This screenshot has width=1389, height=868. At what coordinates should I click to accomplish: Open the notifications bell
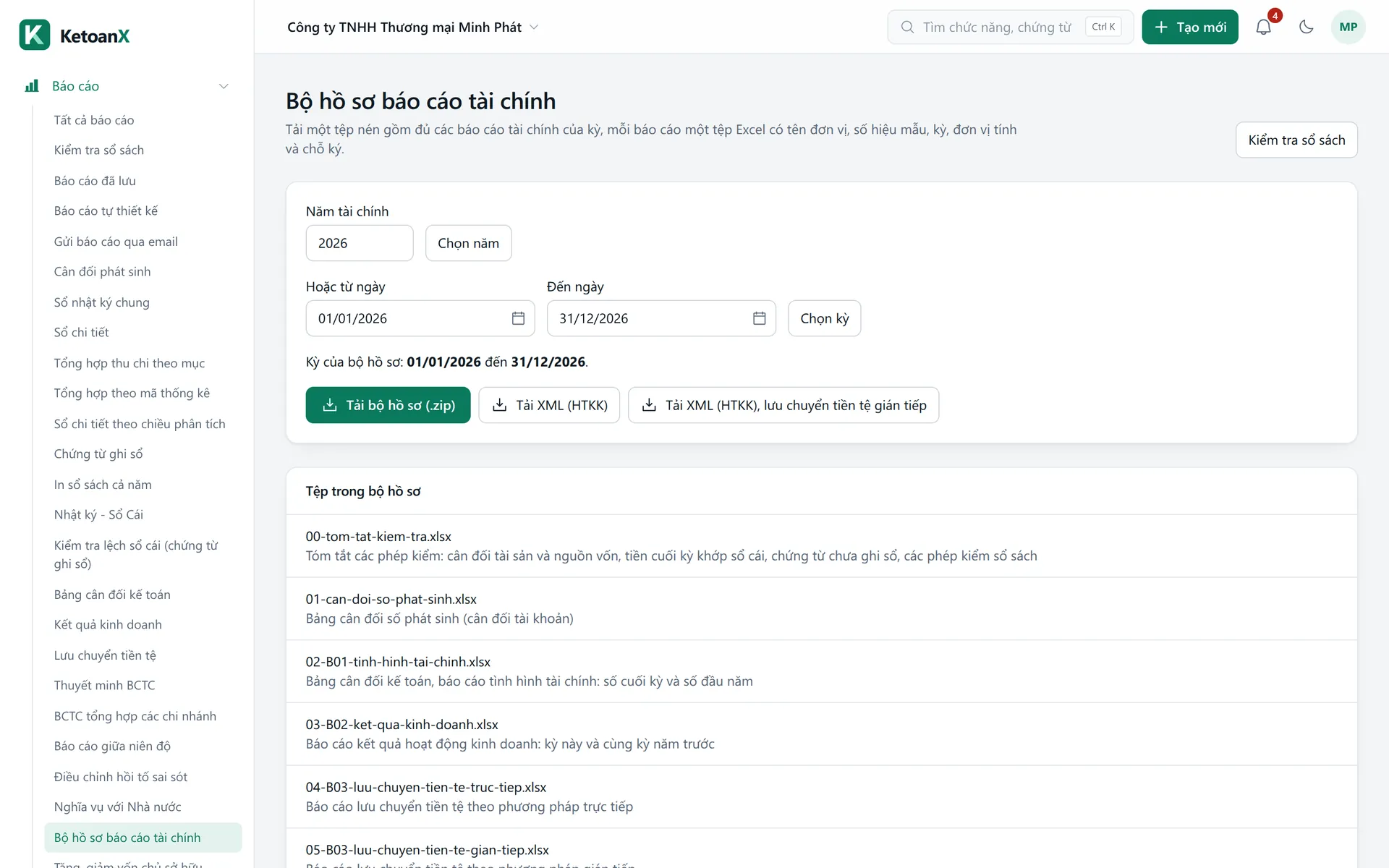[x=1263, y=27]
